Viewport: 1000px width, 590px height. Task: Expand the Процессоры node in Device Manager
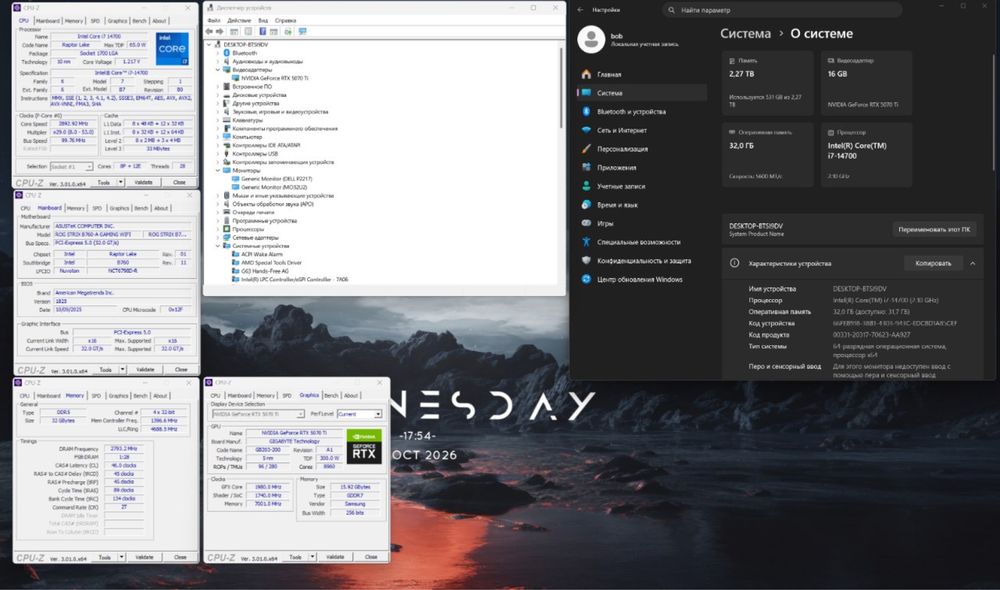(x=218, y=229)
